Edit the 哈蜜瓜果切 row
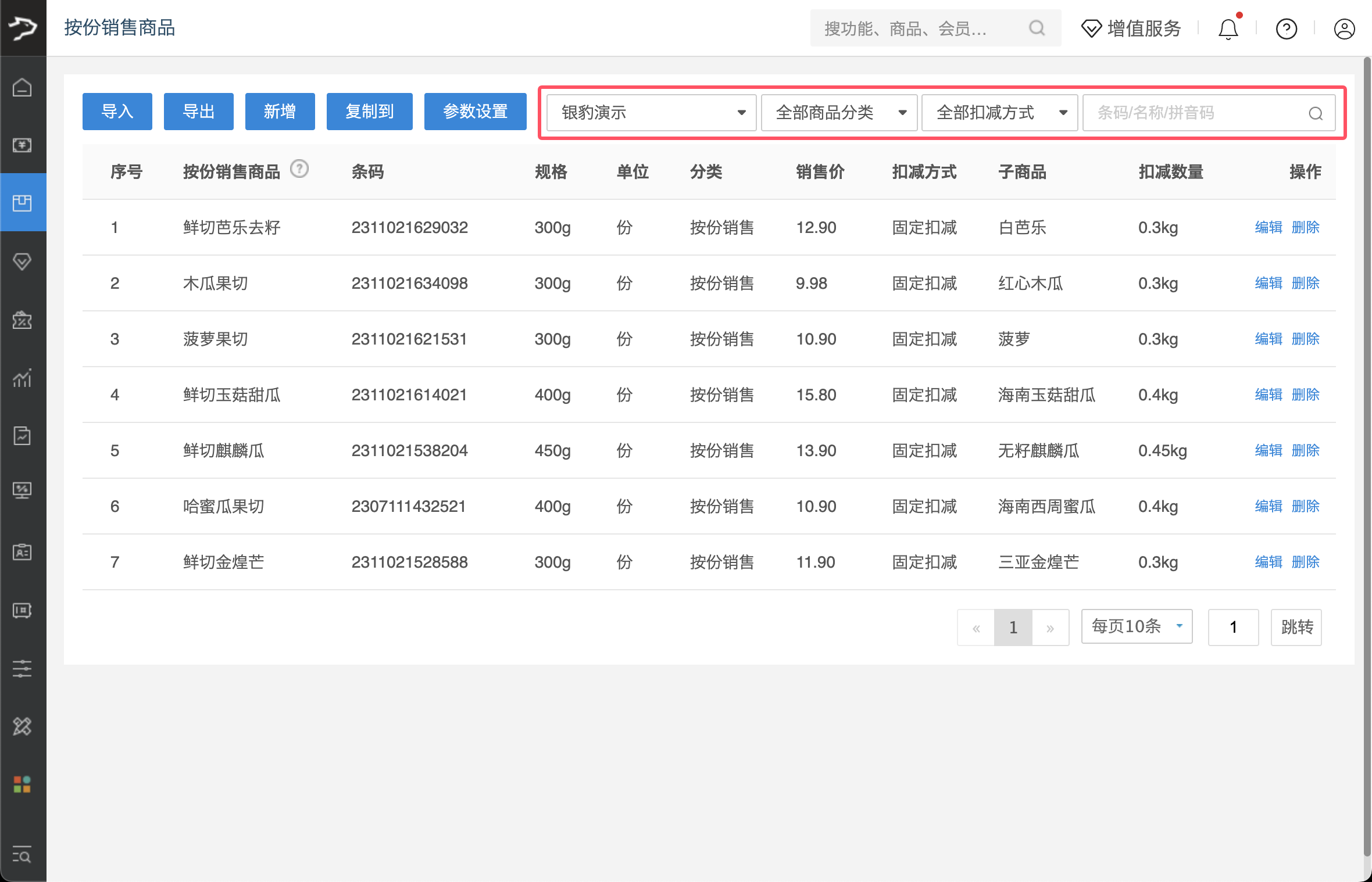Screen dimensions: 1372x882 click(x=1269, y=506)
